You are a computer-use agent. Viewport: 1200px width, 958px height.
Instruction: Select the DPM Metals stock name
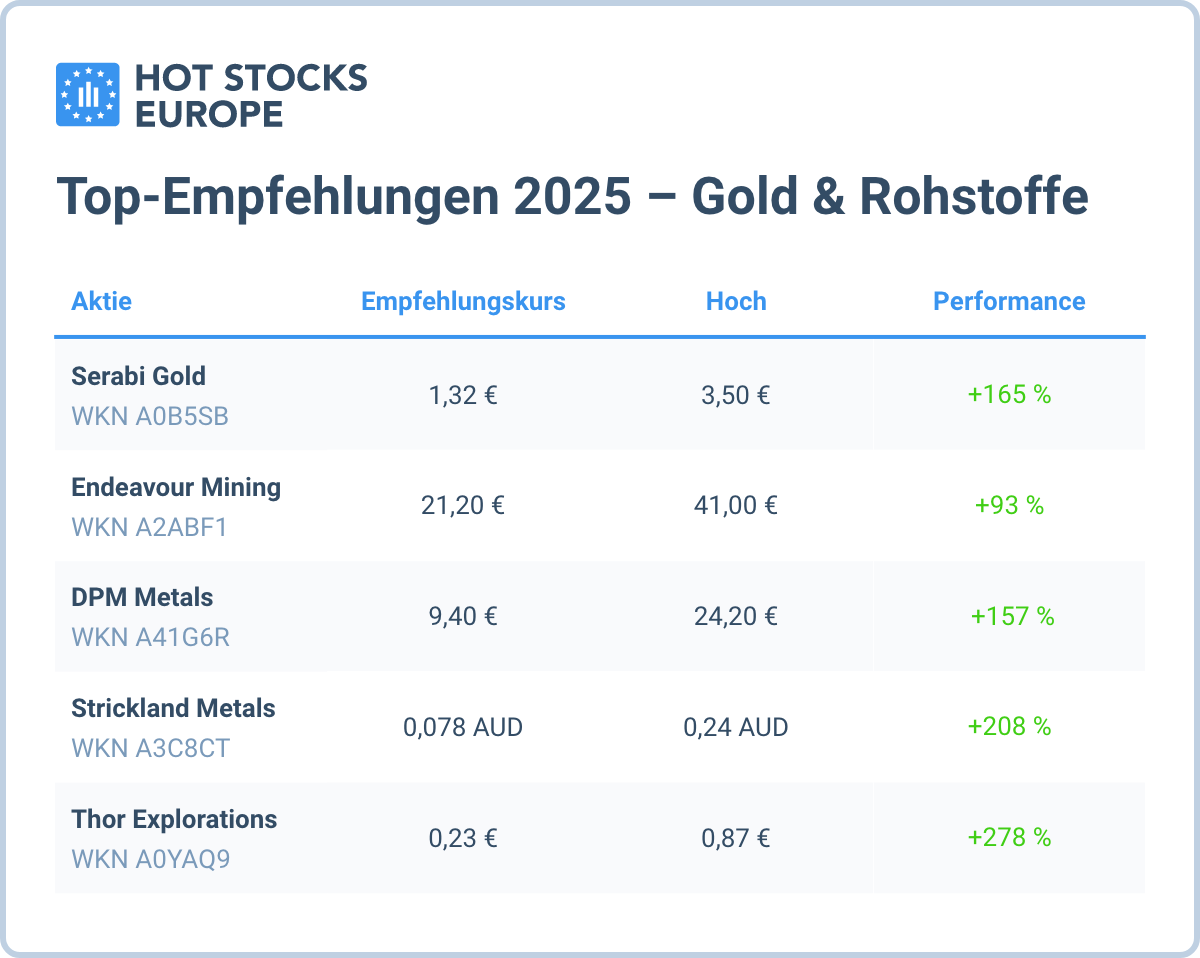coord(142,597)
